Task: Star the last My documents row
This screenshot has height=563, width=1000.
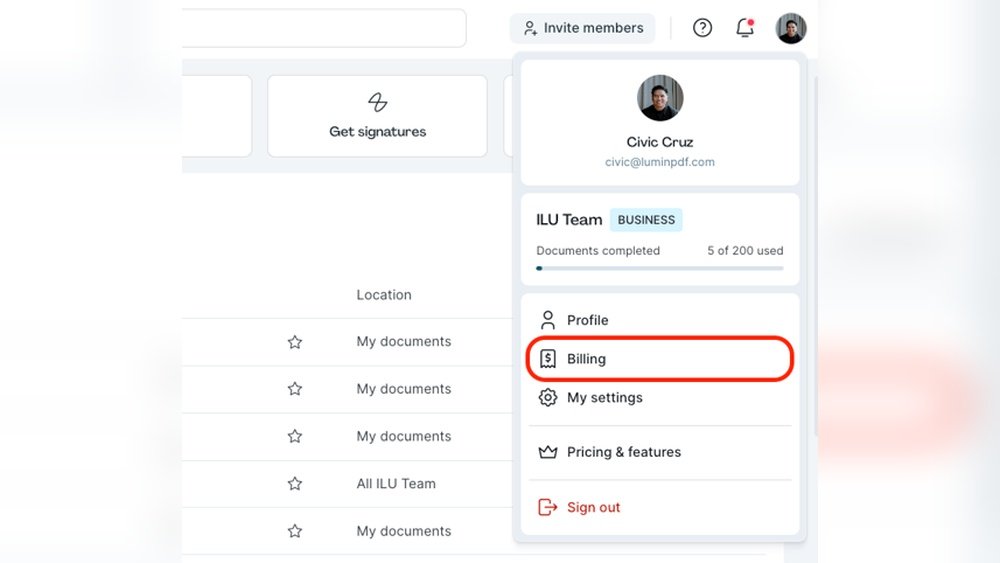Action: point(295,531)
